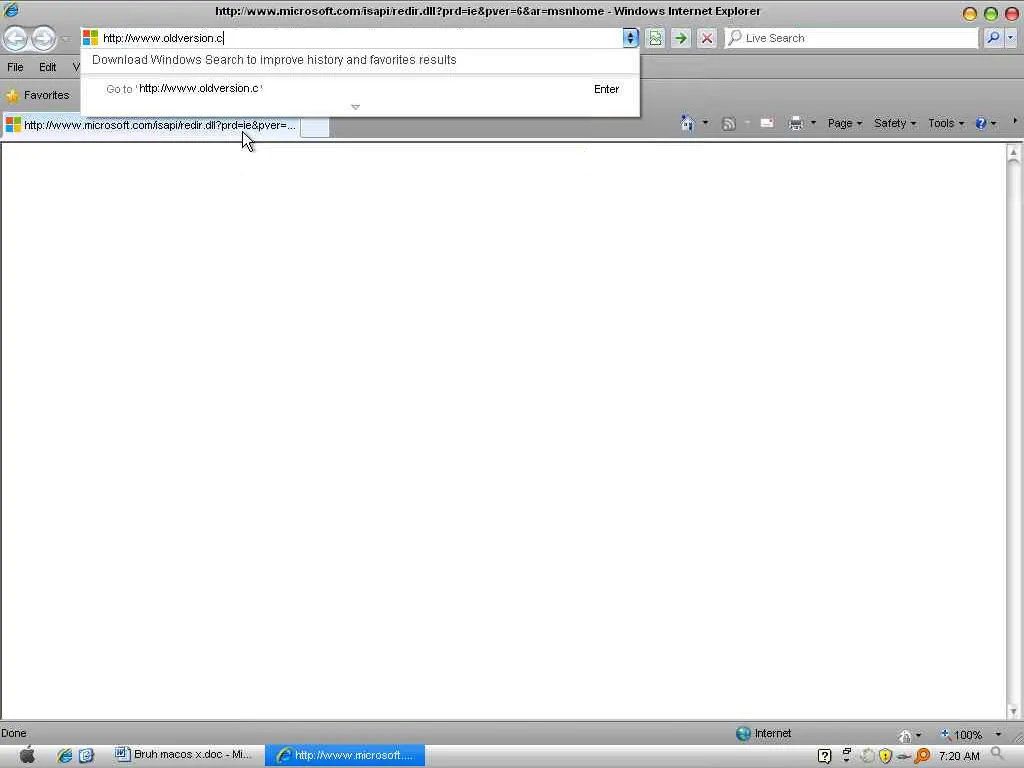The image size is (1024, 768).
Task: Click the green Go arrow button
Action: [x=681, y=39]
